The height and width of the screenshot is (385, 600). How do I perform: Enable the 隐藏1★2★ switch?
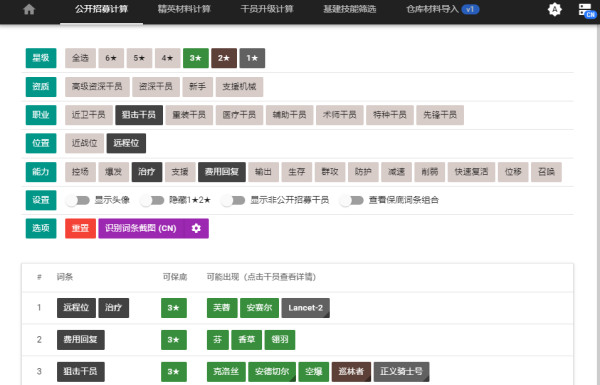[152, 200]
